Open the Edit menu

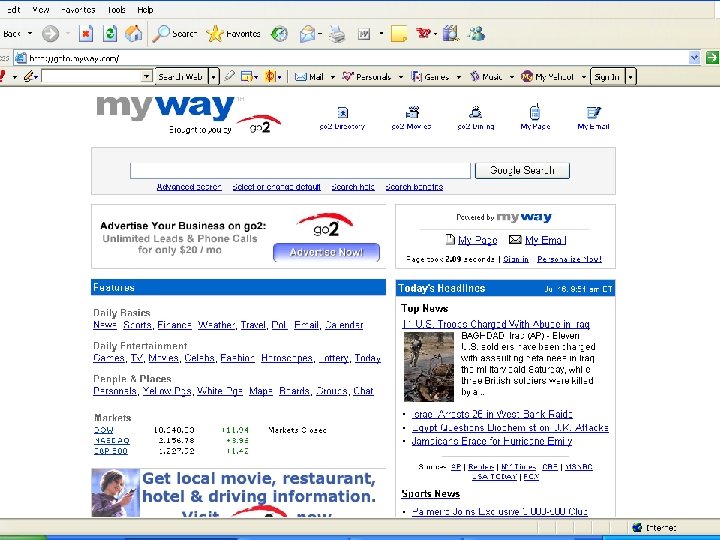(x=14, y=10)
